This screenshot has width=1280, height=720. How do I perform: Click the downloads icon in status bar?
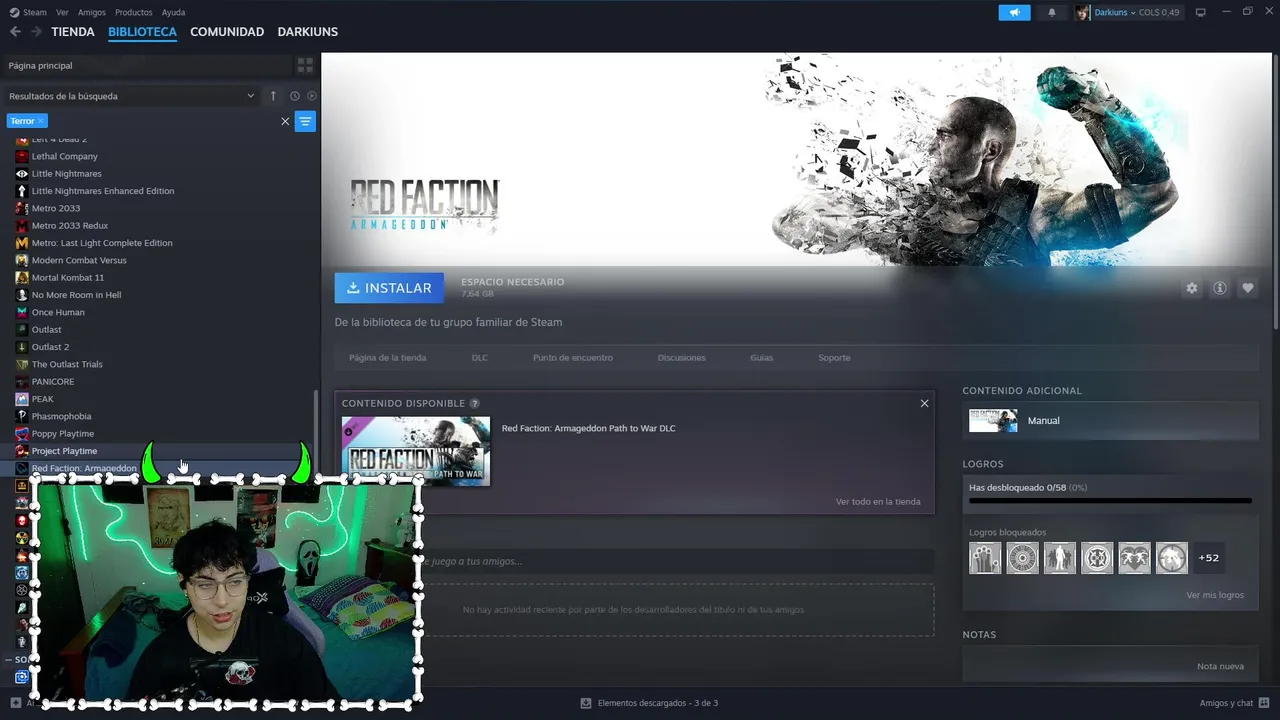586,703
